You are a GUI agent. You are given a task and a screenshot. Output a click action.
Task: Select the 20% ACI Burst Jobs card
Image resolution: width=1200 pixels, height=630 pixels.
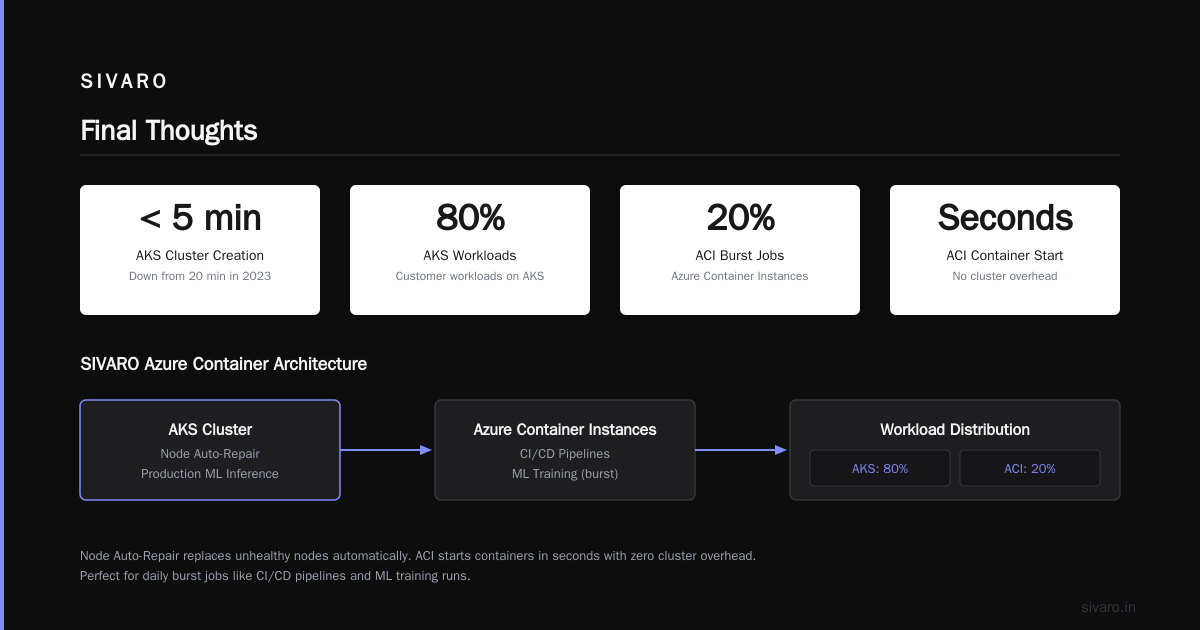(740, 250)
